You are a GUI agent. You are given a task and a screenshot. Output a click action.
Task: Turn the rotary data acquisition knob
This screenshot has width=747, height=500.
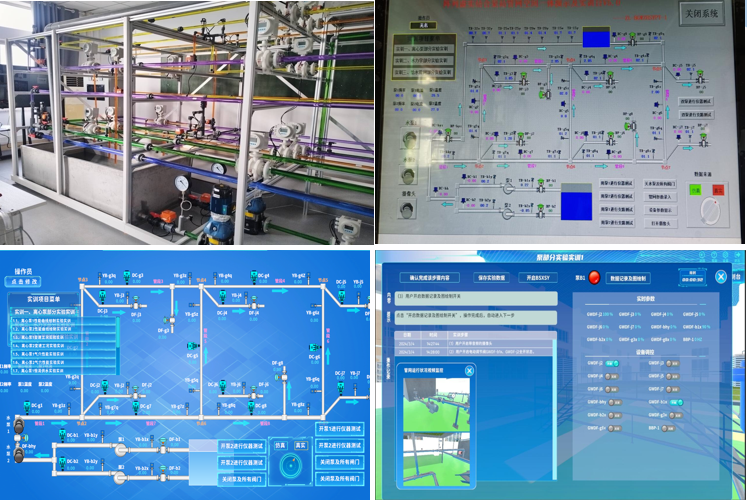pos(710,212)
